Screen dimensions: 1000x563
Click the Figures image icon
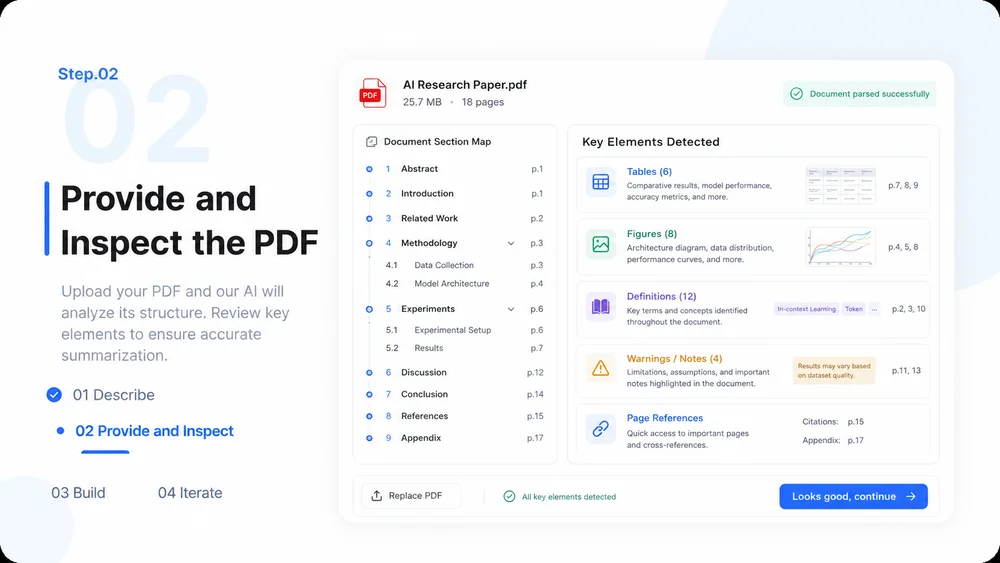601,244
